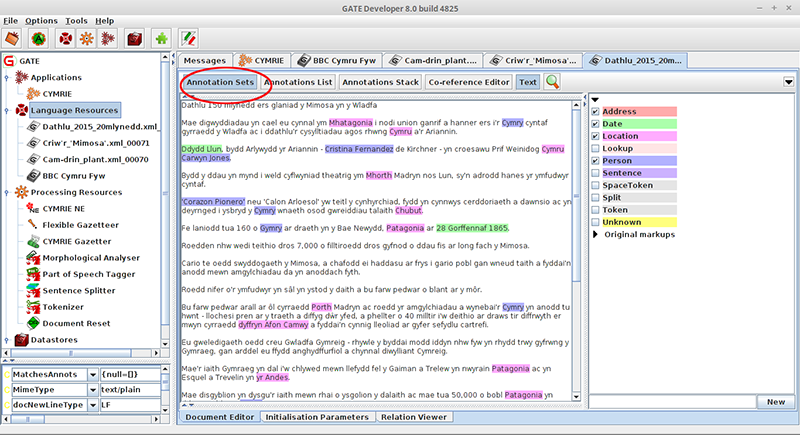Check the Split annotation checkbox
800x435 pixels.
(595, 197)
